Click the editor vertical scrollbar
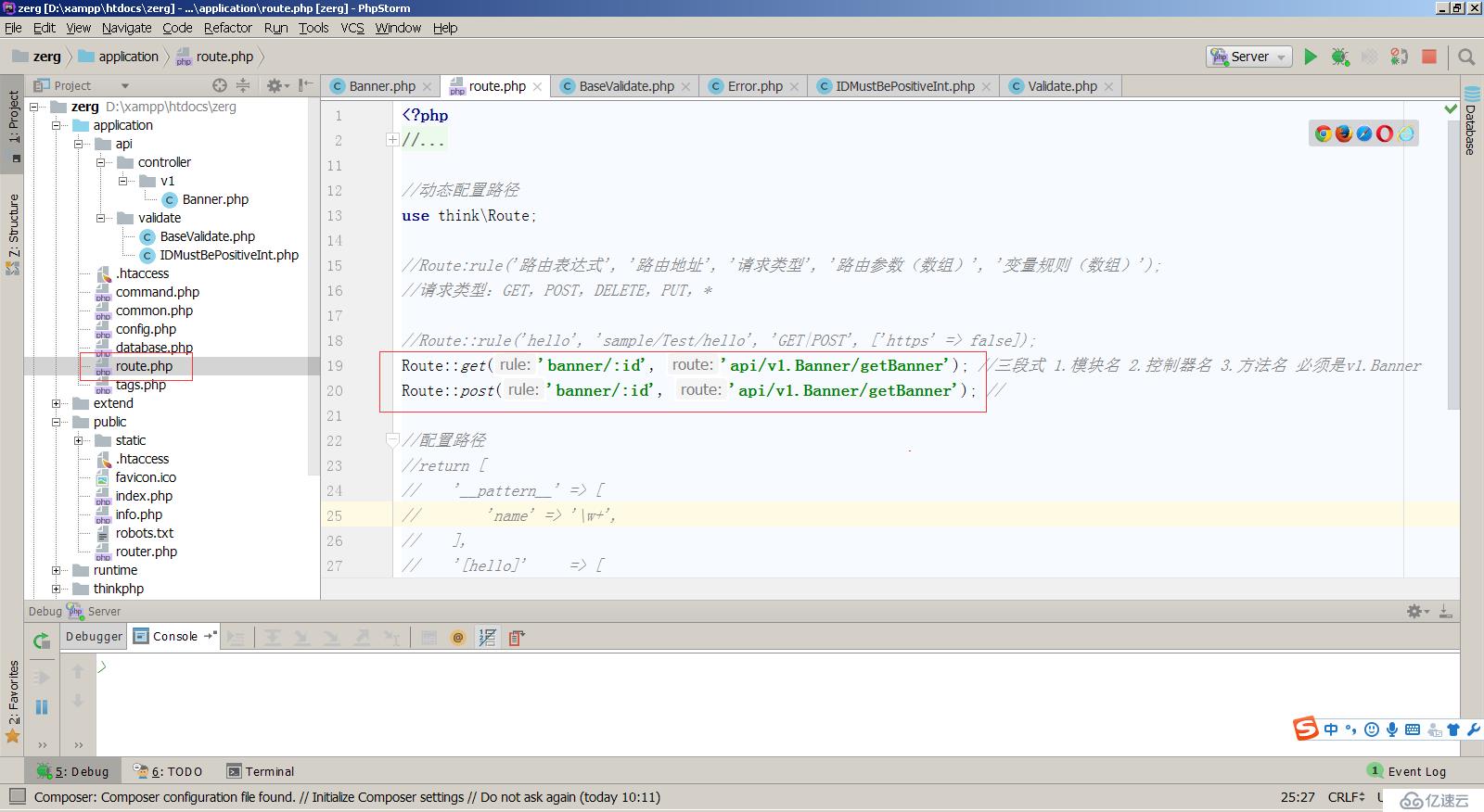The height and width of the screenshot is (812, 1484). (x=1452, y=264)
